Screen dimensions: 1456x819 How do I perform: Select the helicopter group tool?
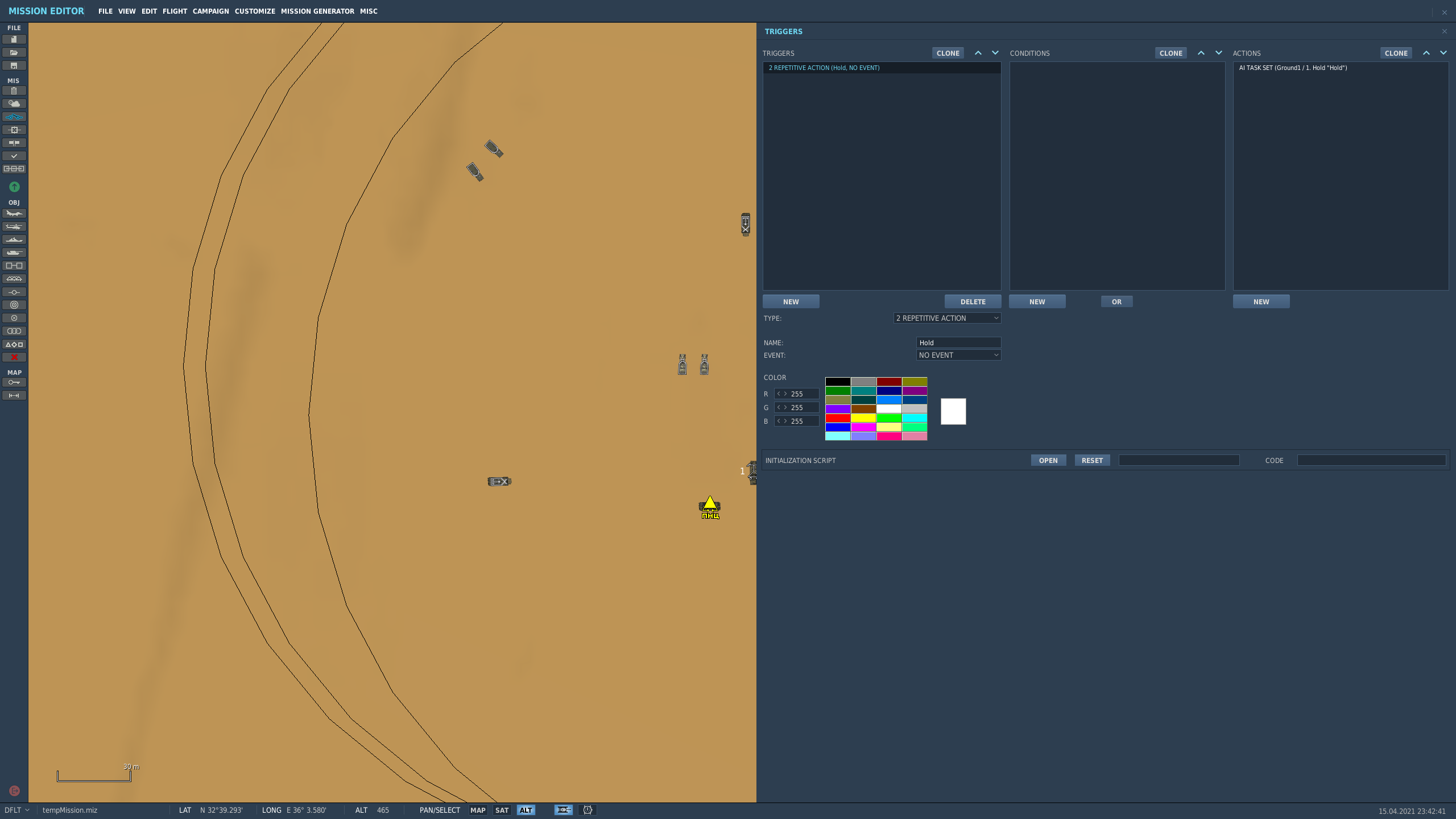(14, 226)
